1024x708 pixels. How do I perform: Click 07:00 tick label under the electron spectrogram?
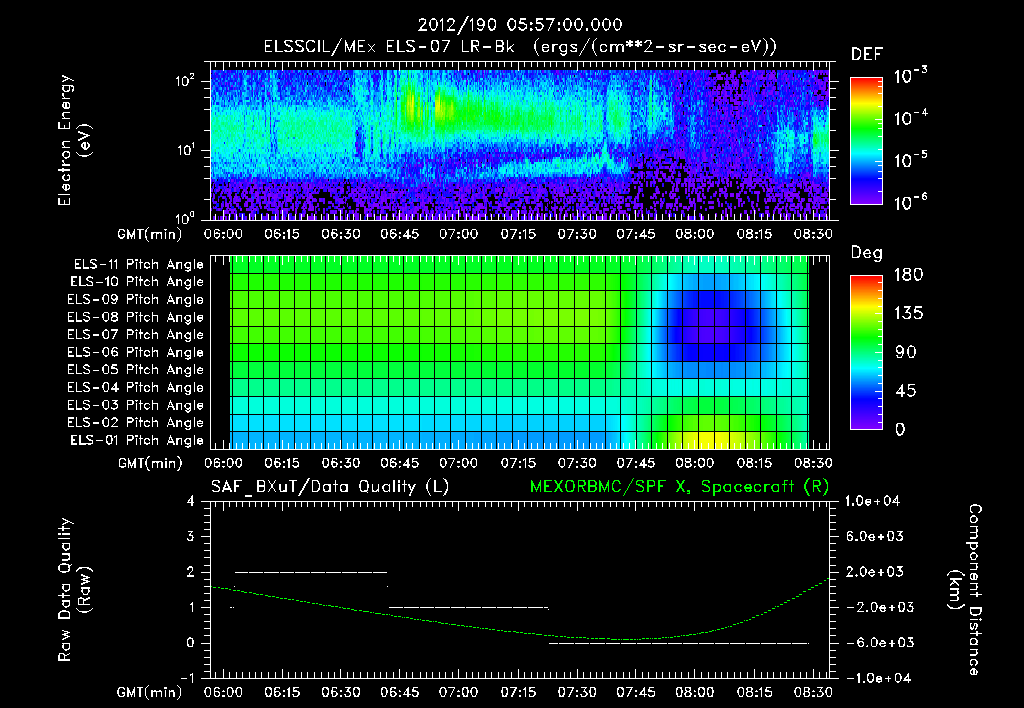[x=458, y=234]
